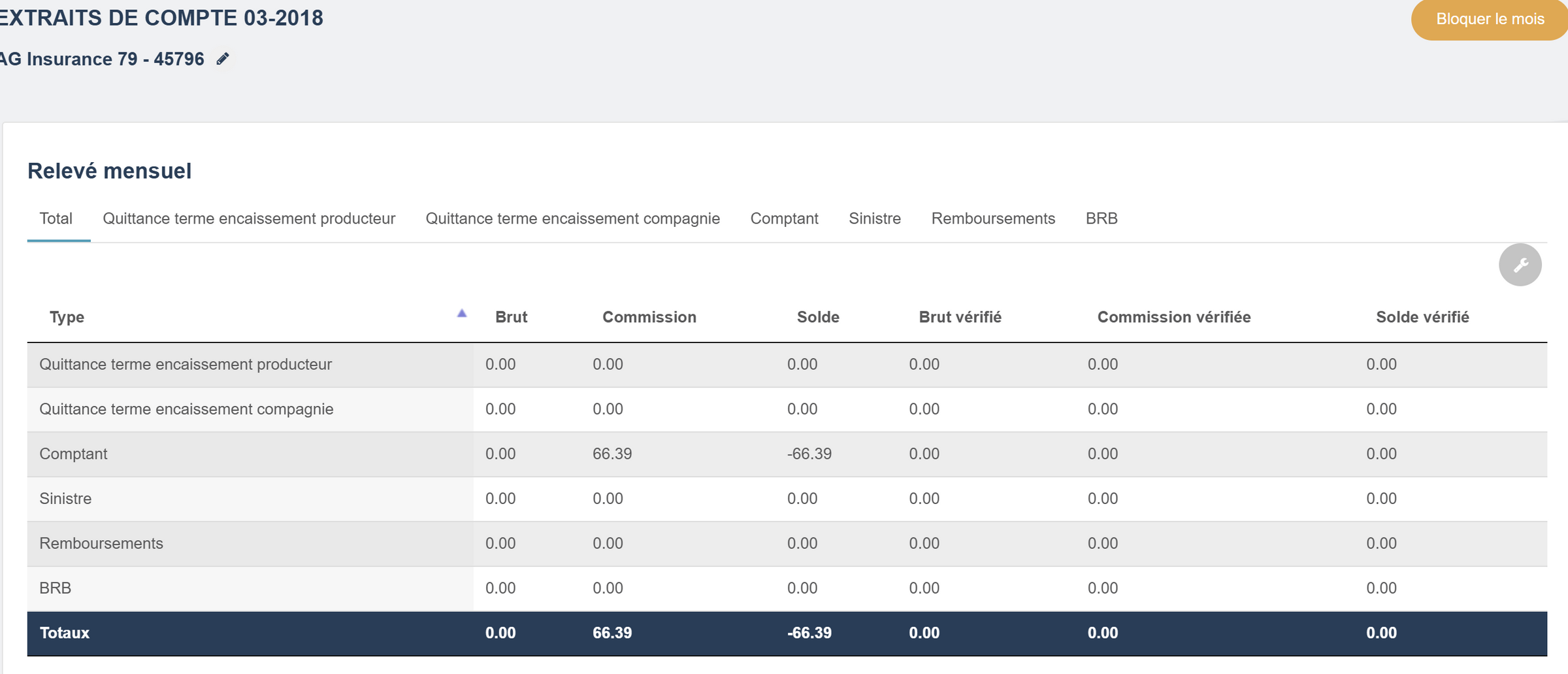The width and height of the screenshot is (1568, 674).
Task: Select the BRB tab
Action: click(x=1102, y=218)
